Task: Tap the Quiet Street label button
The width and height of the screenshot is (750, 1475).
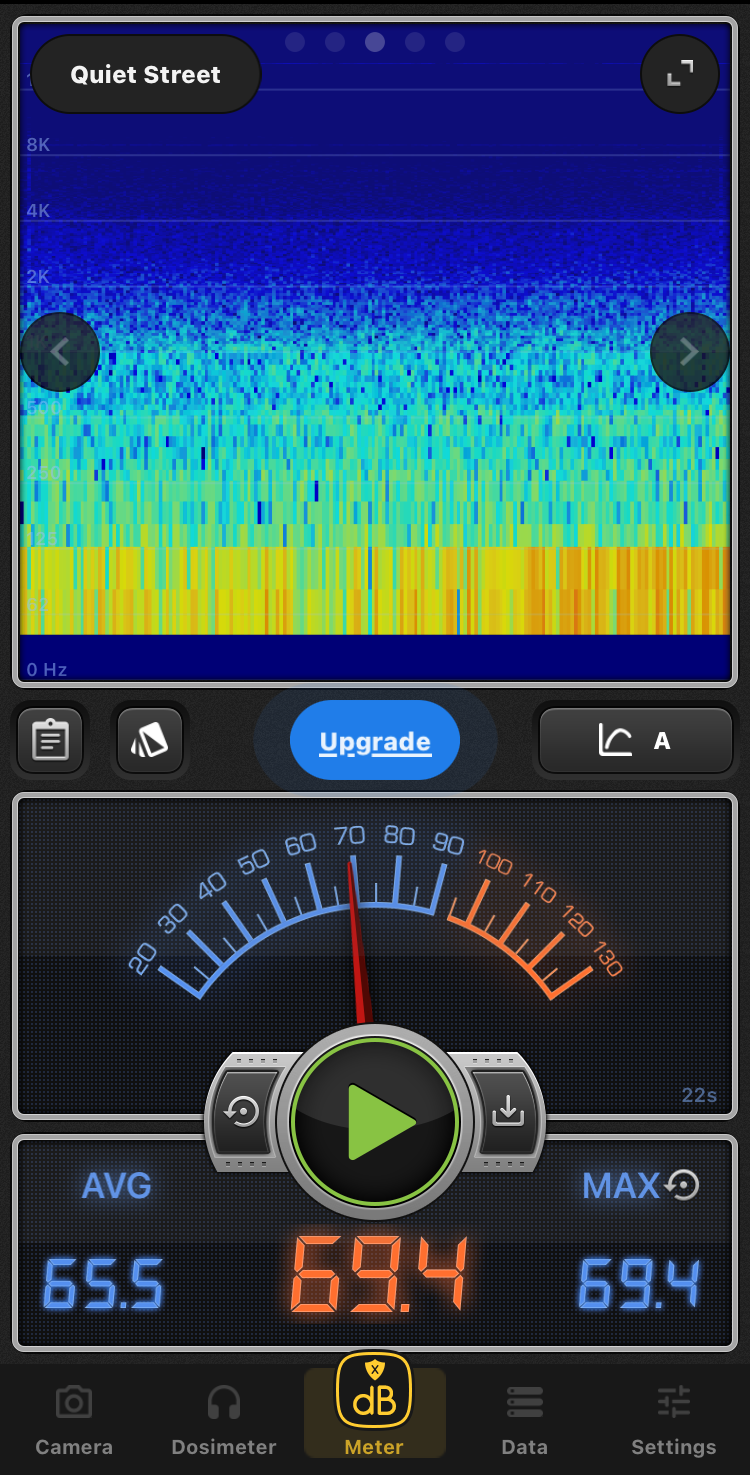Action: (x=146, y=75)
